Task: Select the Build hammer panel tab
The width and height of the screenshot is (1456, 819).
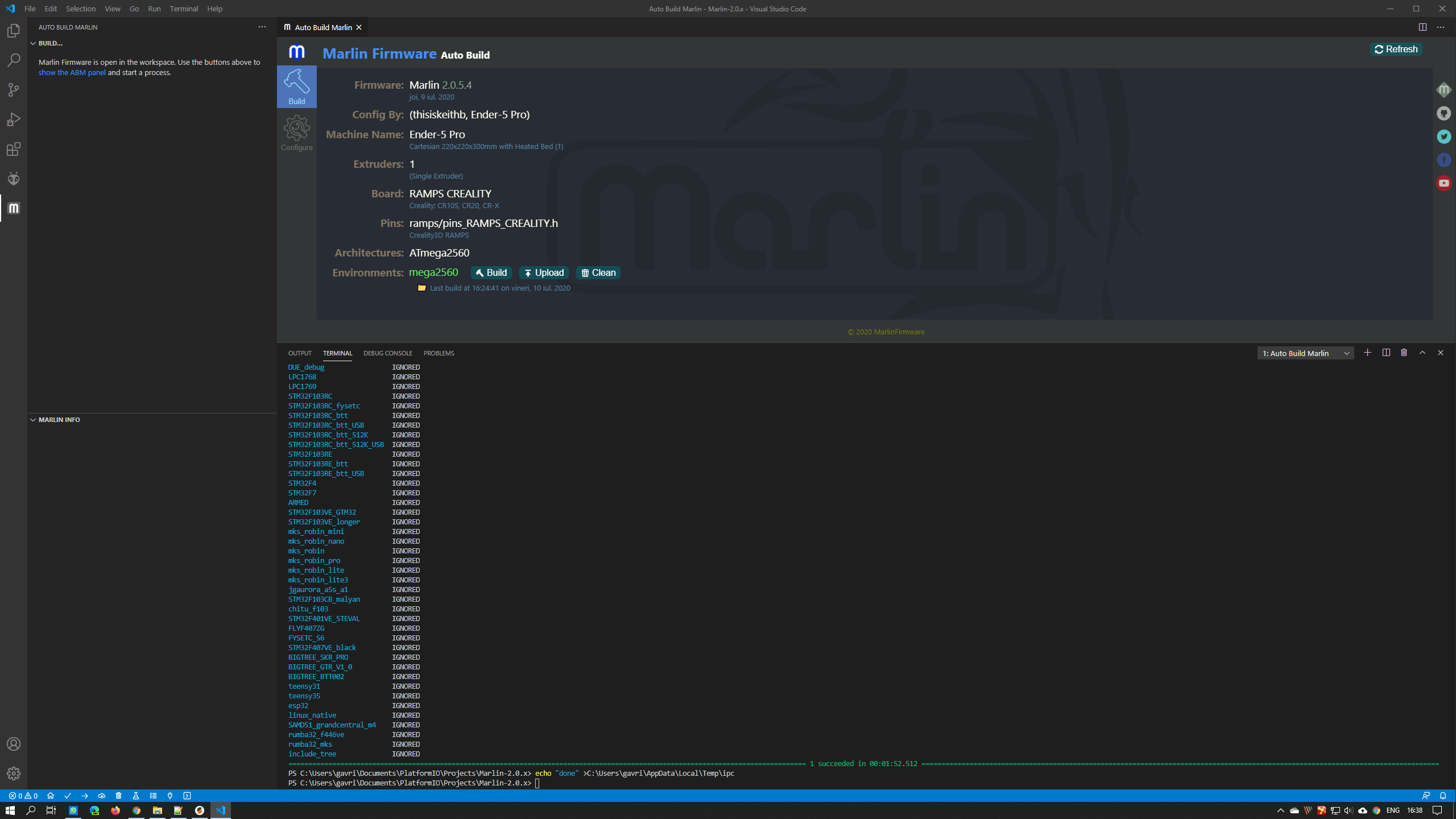Action: click(x=297, y=86)
